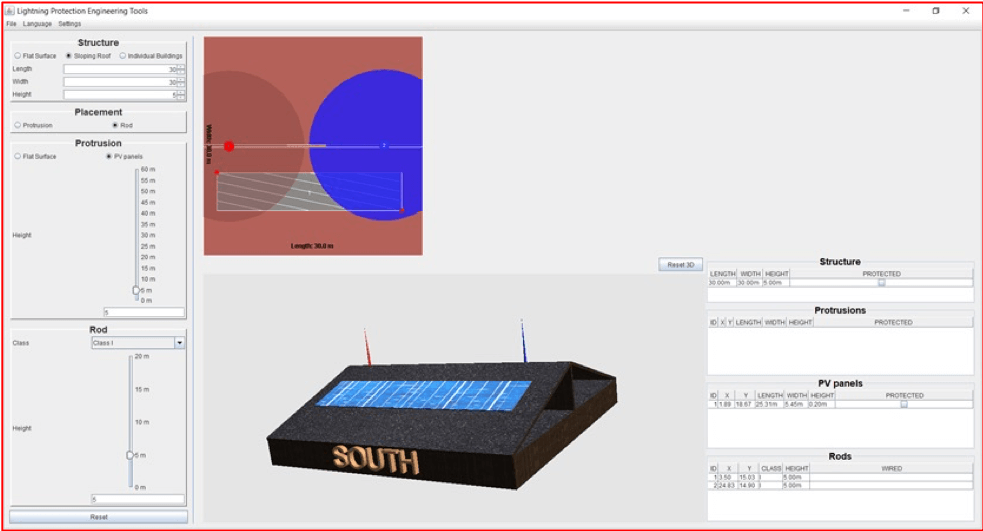
Task: Click the red top-left corner handle of the PV panel
Action: click(217, 172)
